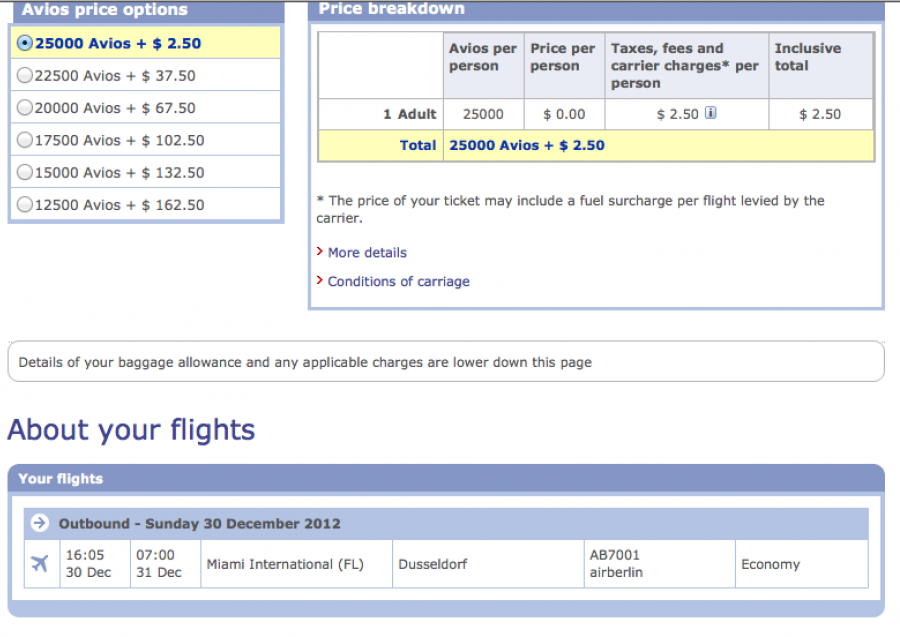Viewport: 900px width, 637px height.
Task: Pick 17500 Avios + $102.50 option
Action: 26,140
